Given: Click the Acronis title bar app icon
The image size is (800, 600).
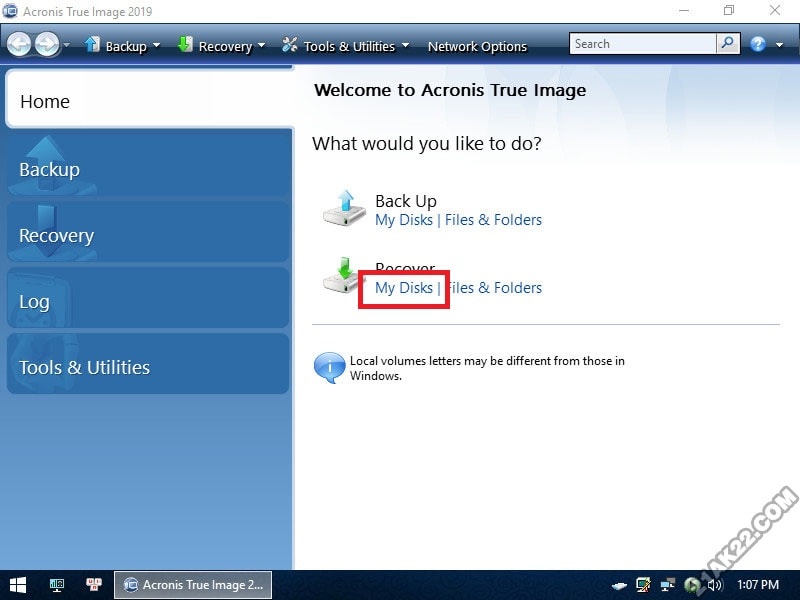Looking at the screenshot, I should (10, 11).
